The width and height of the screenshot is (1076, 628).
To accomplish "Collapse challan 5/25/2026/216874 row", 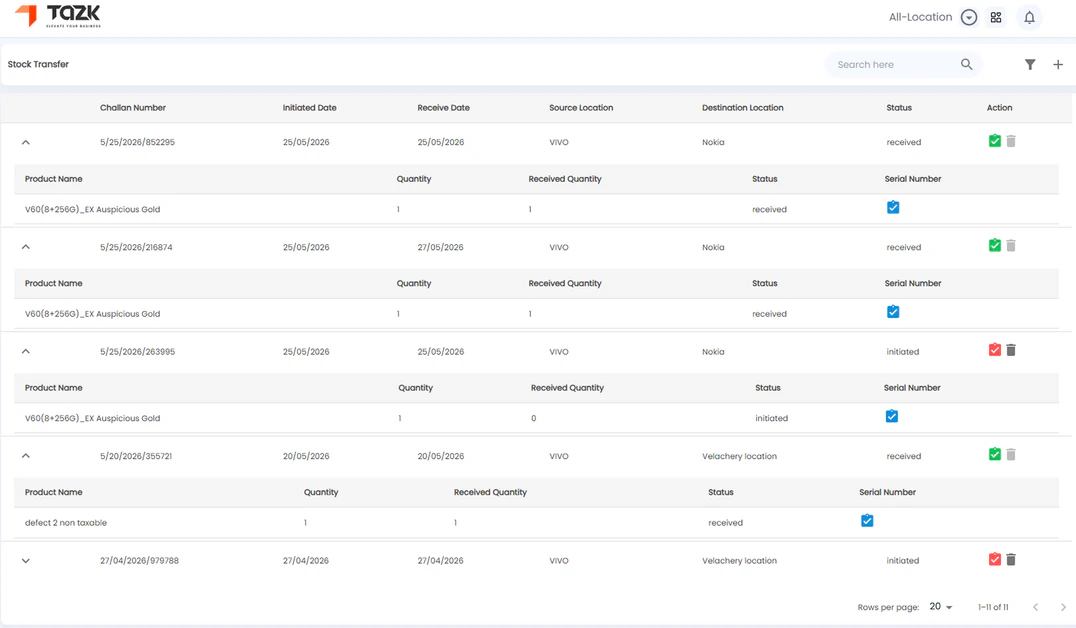I will click(25, 246).
